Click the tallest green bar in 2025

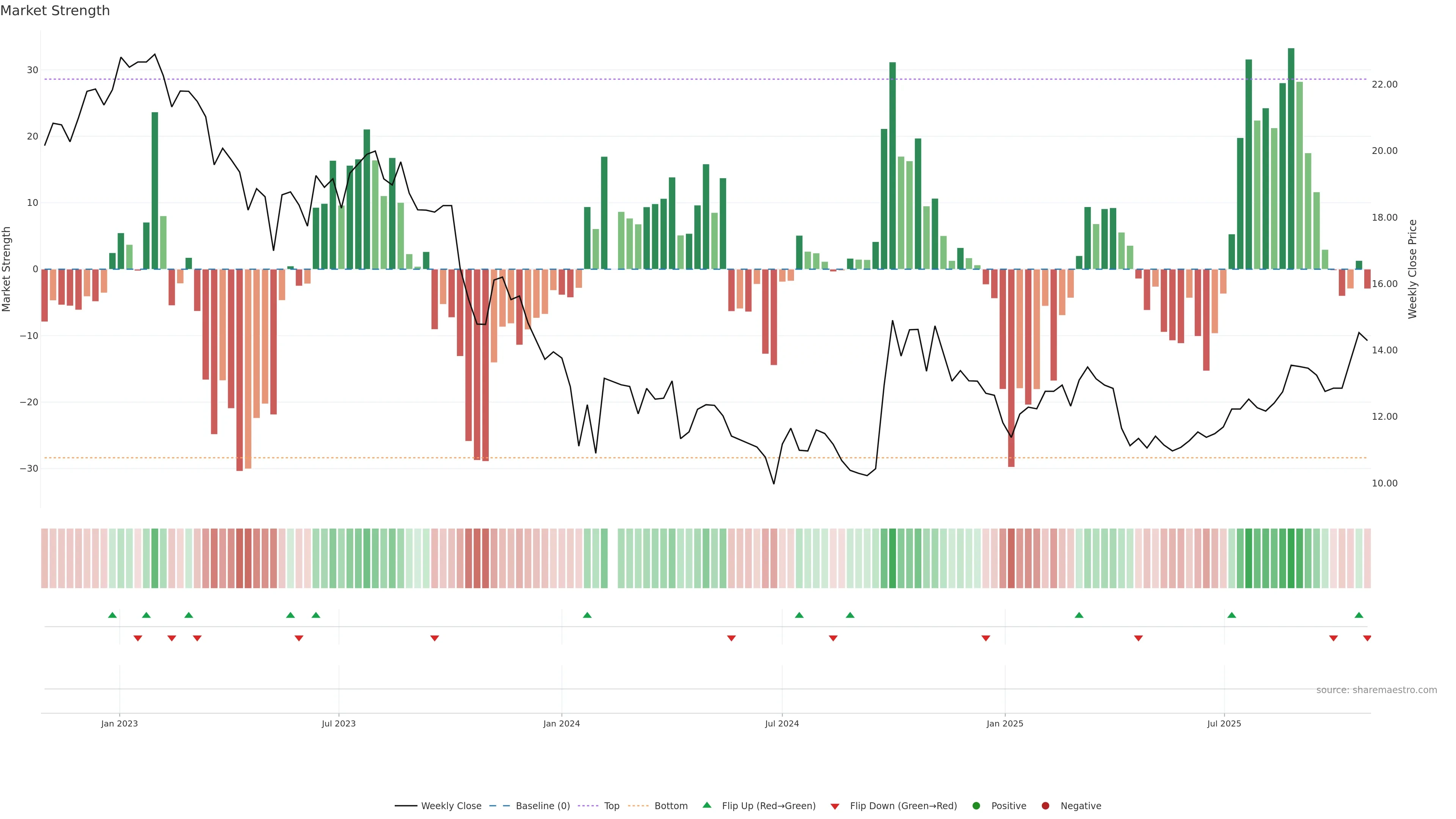pyautogui.click(x=1291, y=158)
